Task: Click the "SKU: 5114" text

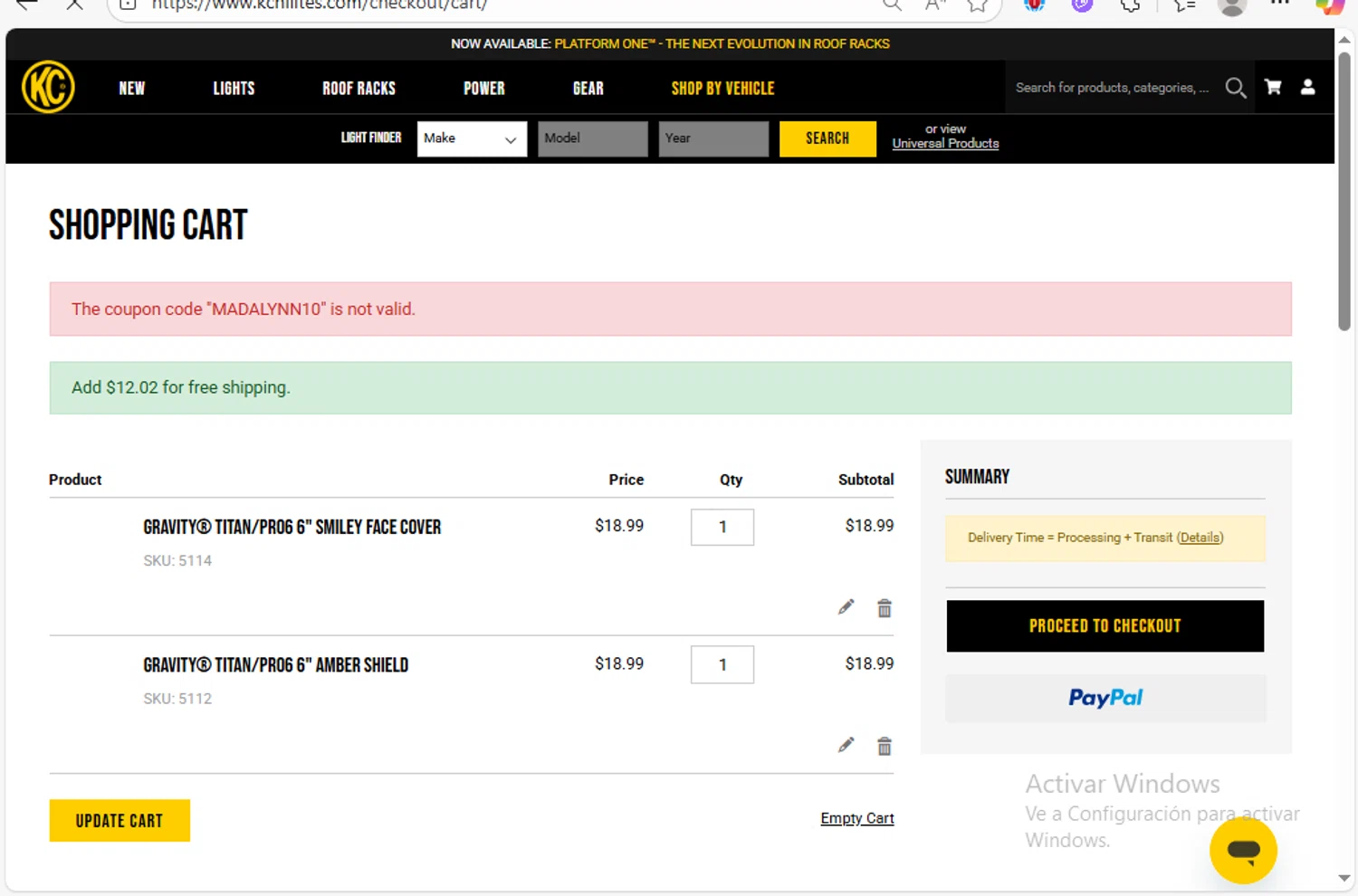Action: (x=177, y=561)
